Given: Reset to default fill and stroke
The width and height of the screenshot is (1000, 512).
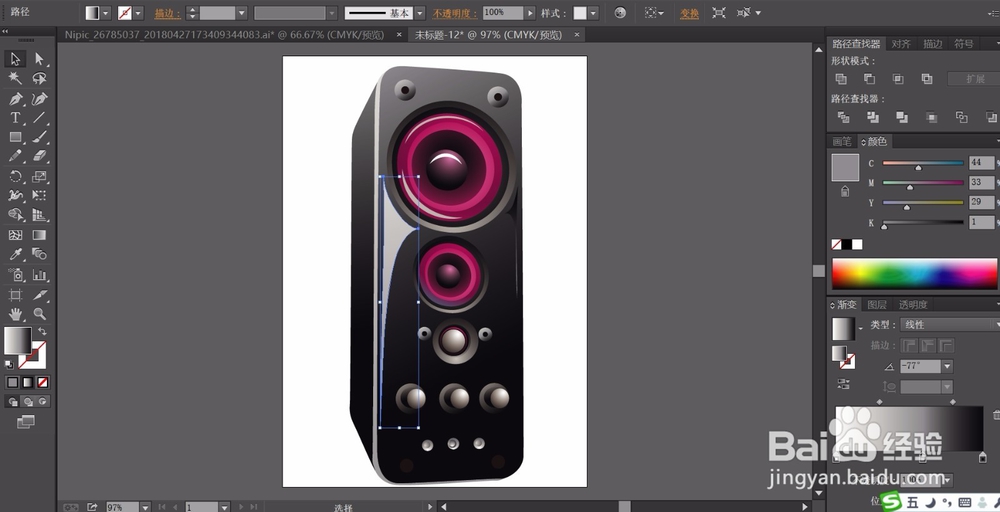Looking at the screenshot, I should point(9,365).
